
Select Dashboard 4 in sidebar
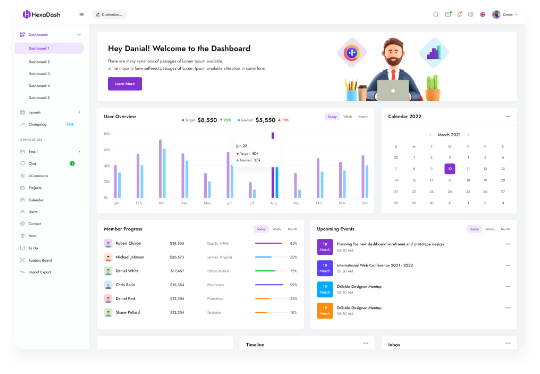coord(39,86)
